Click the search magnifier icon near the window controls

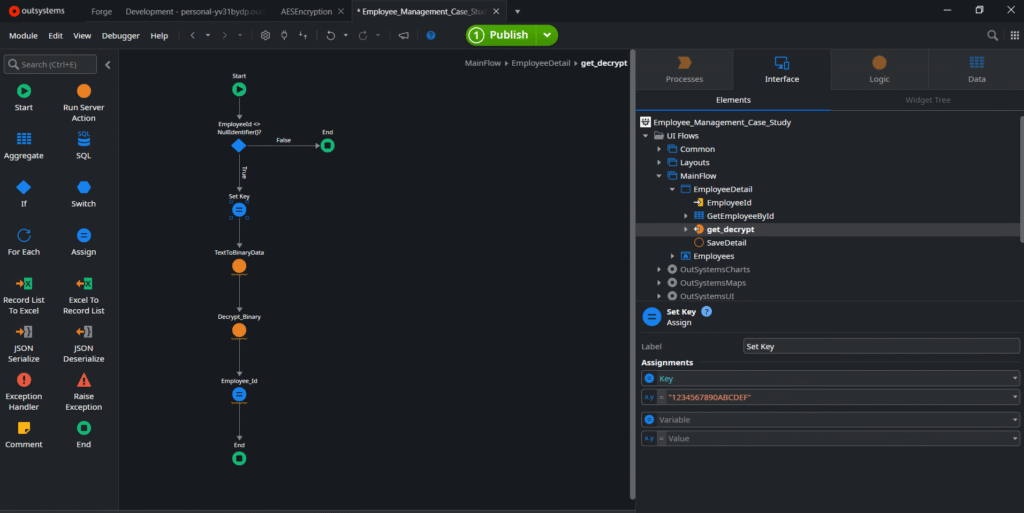click(992, 35)
